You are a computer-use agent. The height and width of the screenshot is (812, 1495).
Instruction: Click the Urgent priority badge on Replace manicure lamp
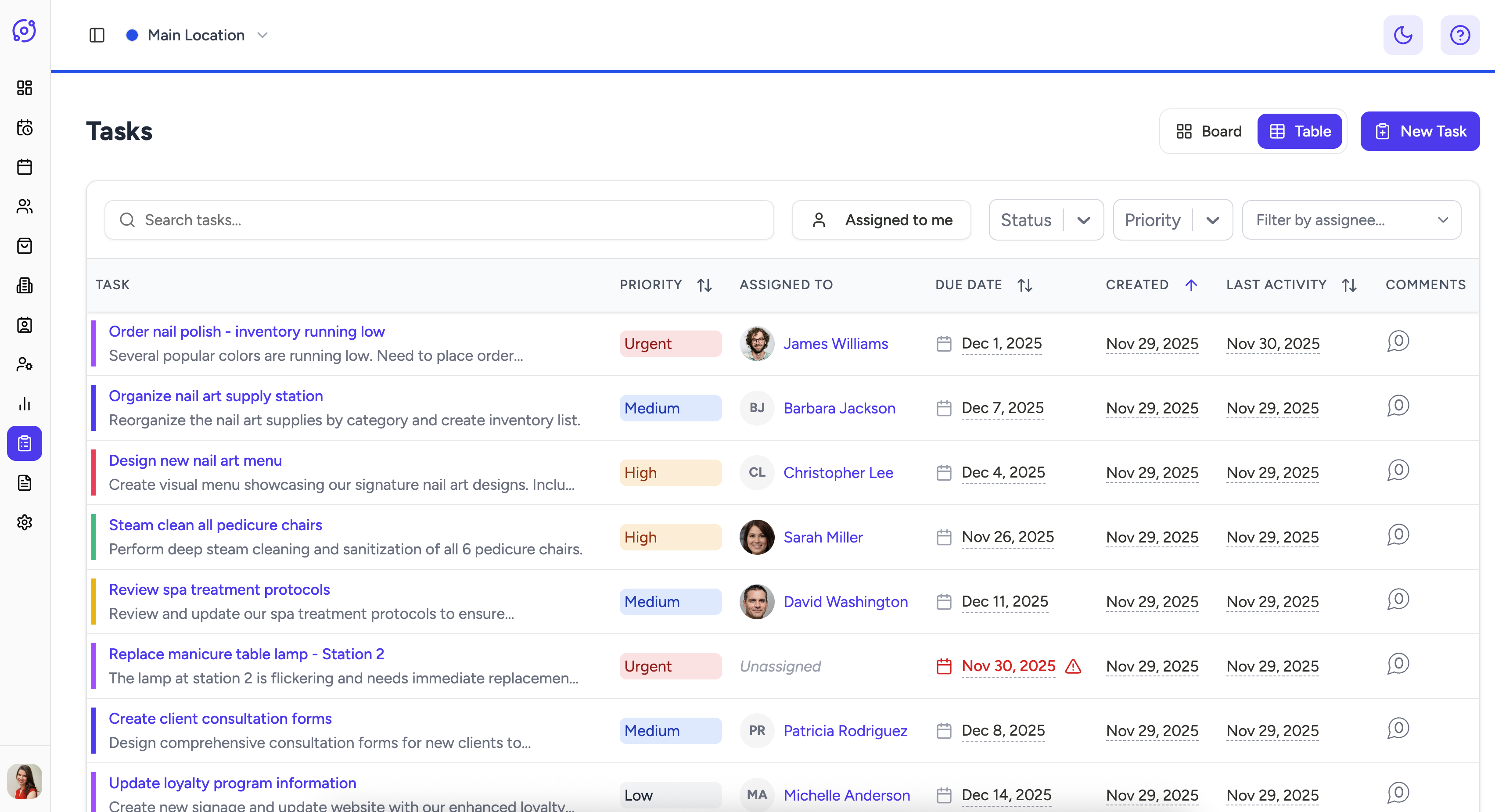click(670, 666)
